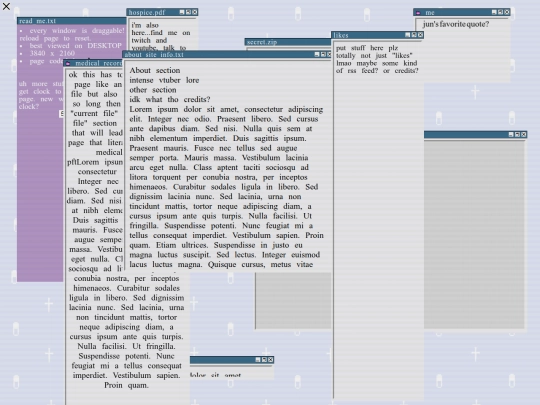Maximize the likes window
Image resolution: width=540 pixels, height=405 pixels.
(414, 35)
